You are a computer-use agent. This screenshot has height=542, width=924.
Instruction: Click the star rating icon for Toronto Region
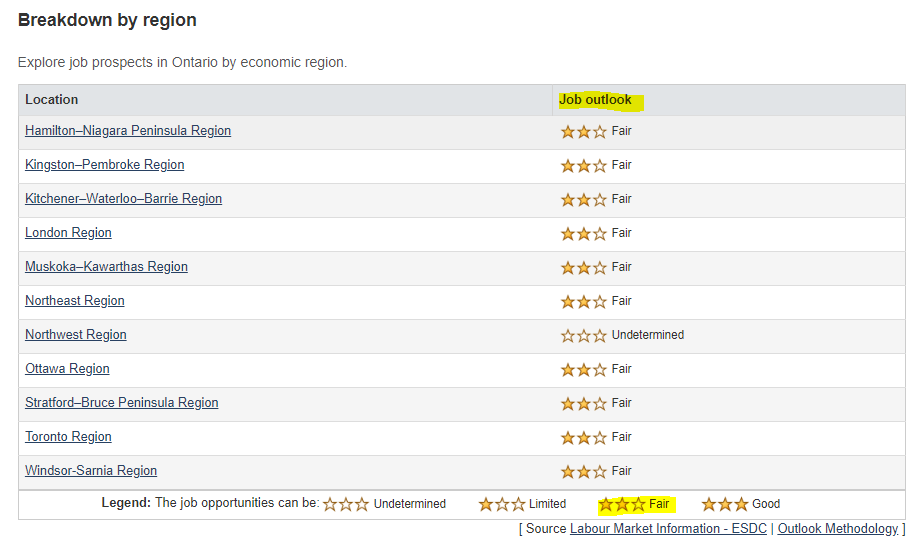584,438
